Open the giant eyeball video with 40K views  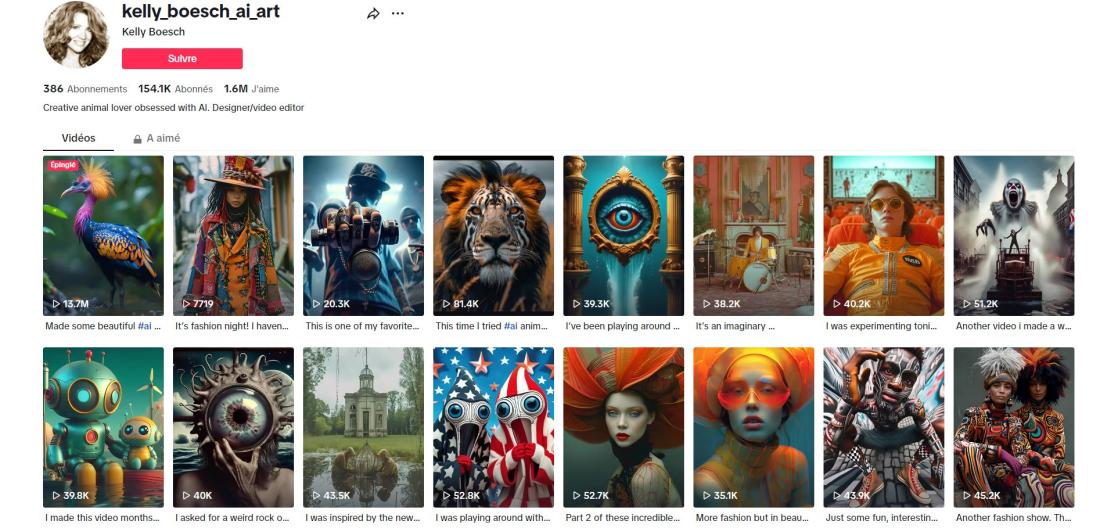tap(234, 427)
